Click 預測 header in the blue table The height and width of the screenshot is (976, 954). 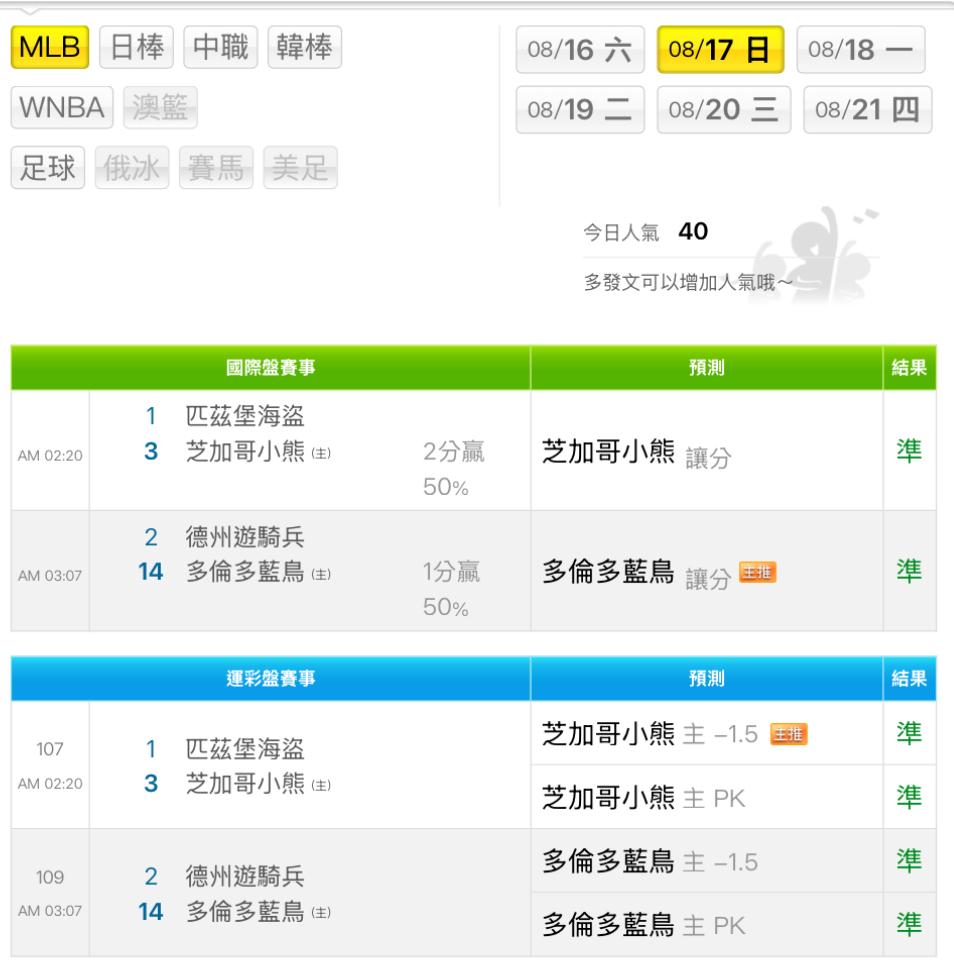pos(707,678)
